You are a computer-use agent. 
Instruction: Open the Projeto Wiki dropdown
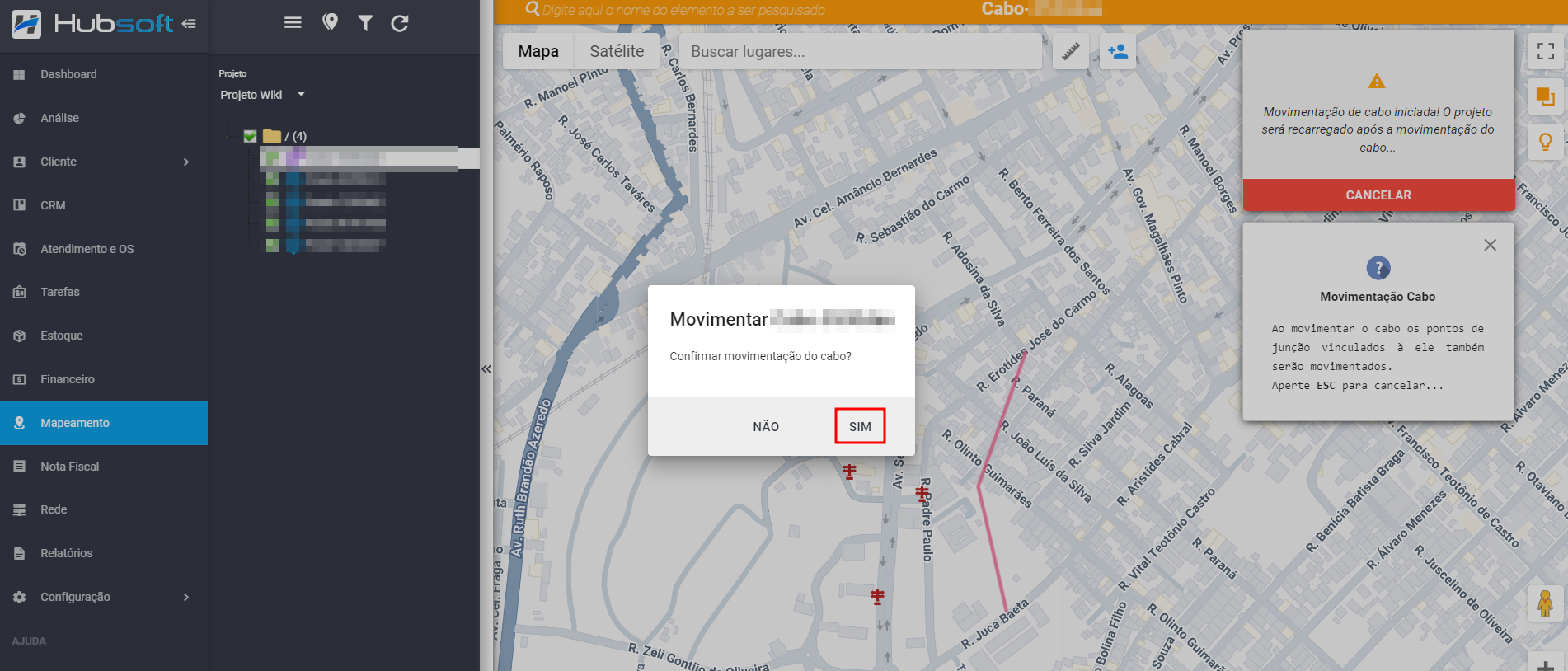263,95
